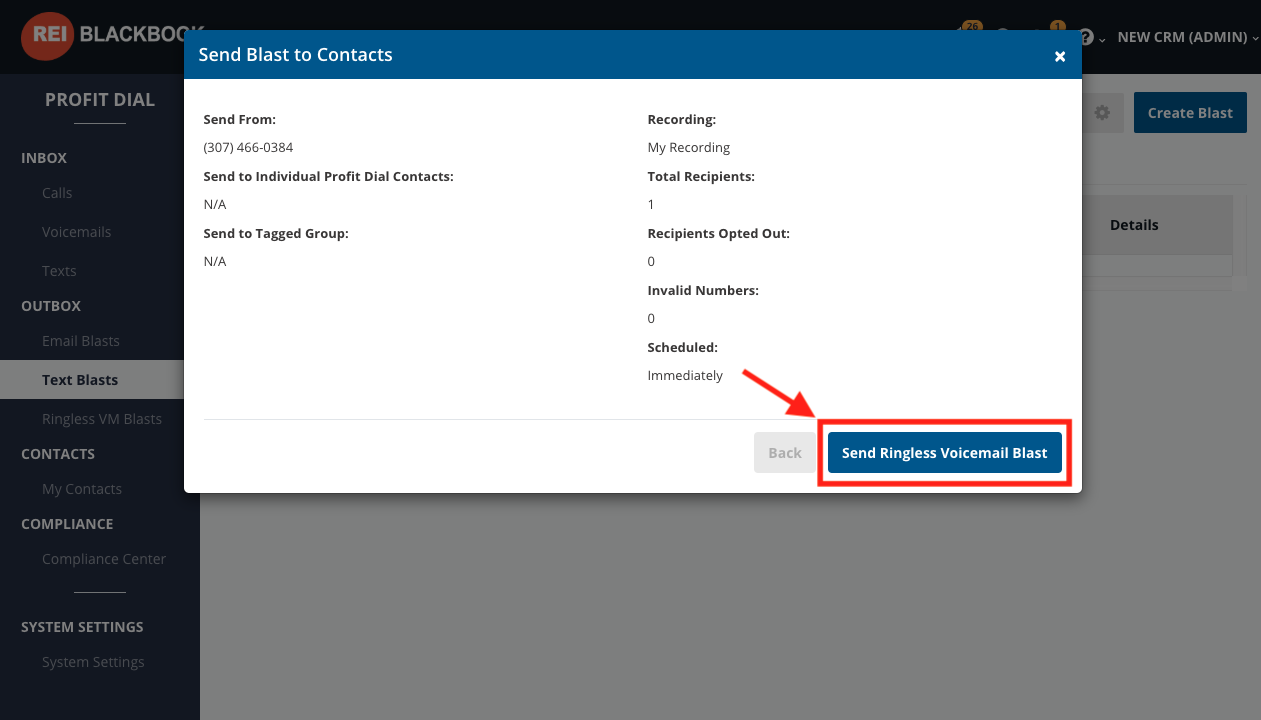The height and width of the screenshot is (720, 1261).
Task: Open Voicemails in the sidebar
Action: point(76,232)
